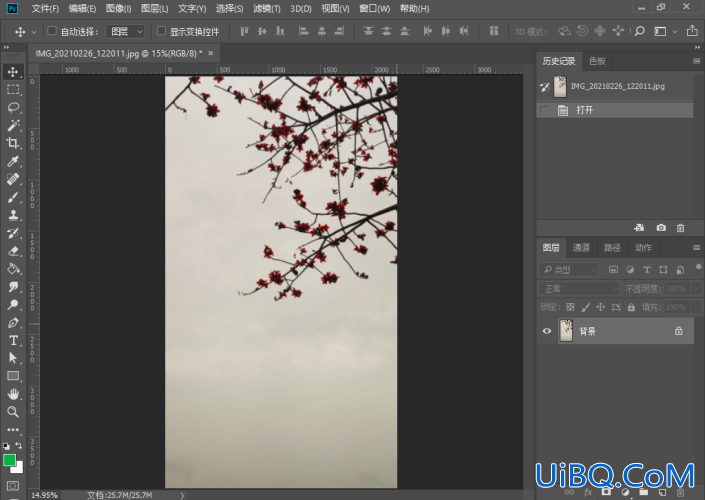Screen dimensions: 705x500
Task: Toggle history brush source box beside 打开
Action: click(544, 110)
